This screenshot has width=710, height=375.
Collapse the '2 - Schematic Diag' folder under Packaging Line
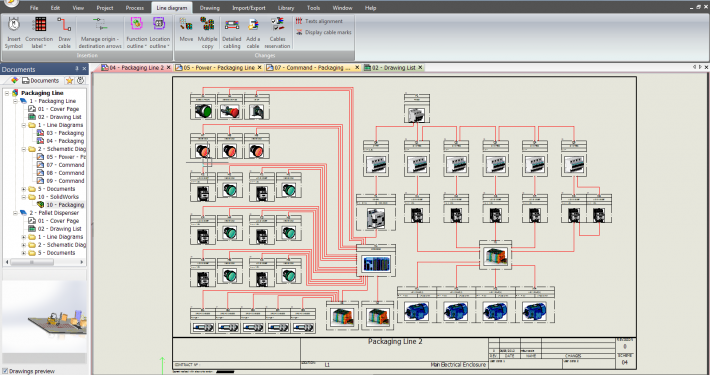tap(24, 149)
